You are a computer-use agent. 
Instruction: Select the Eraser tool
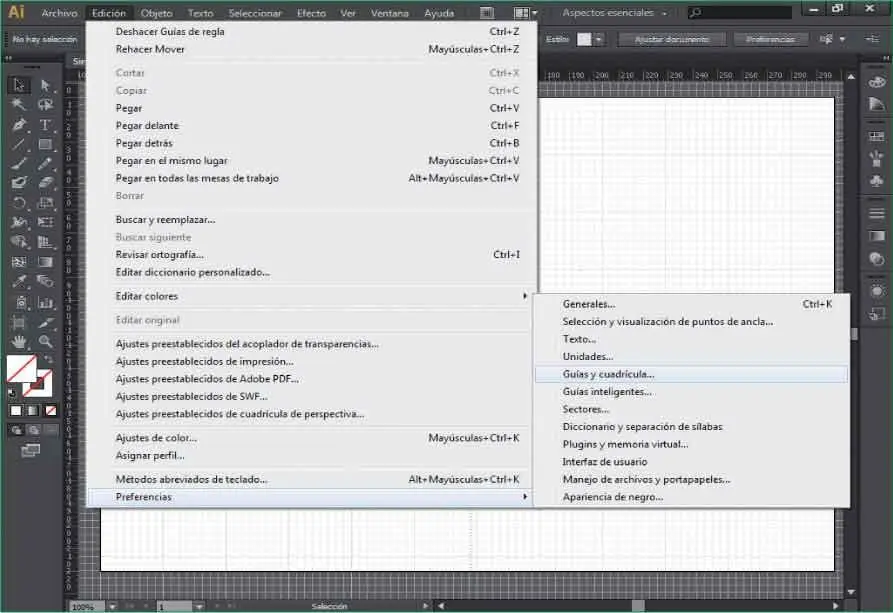tap(46, 183)
